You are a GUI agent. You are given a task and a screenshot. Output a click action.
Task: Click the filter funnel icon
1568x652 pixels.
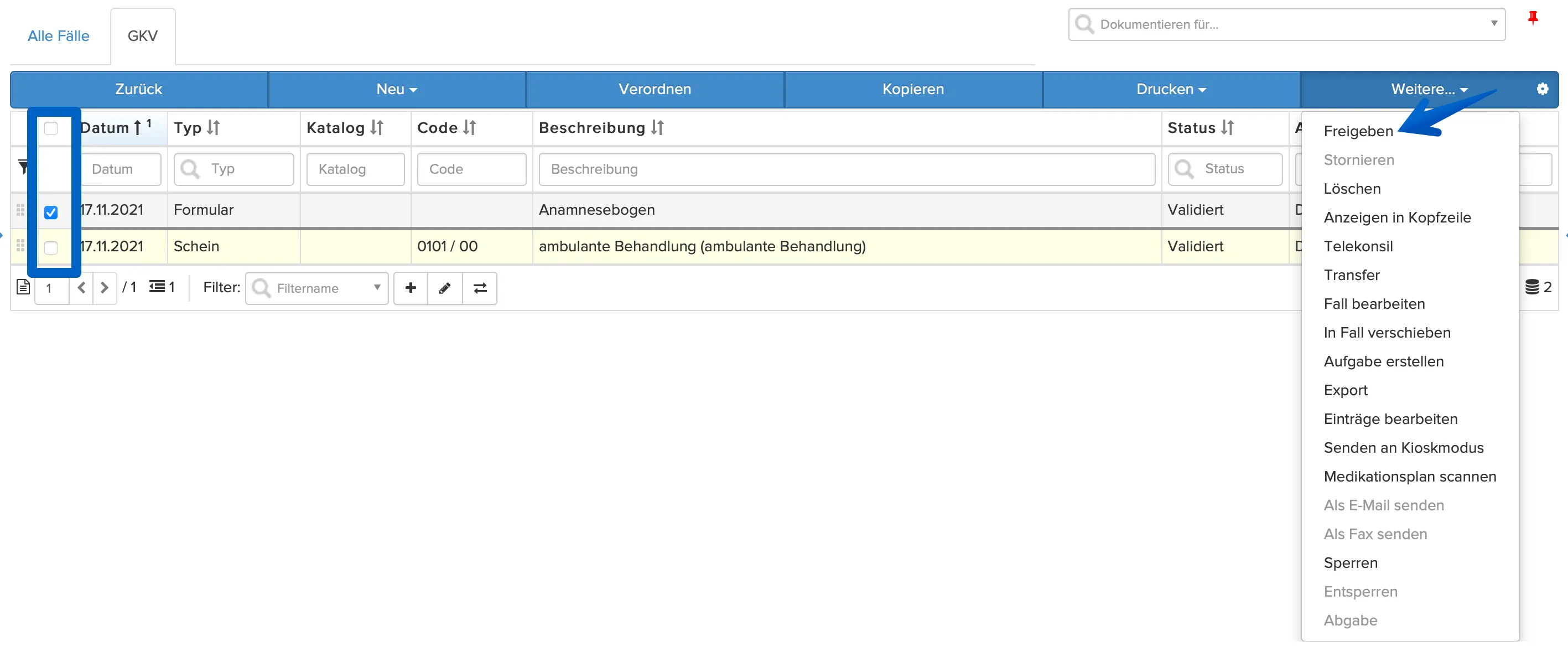point(23,166)
